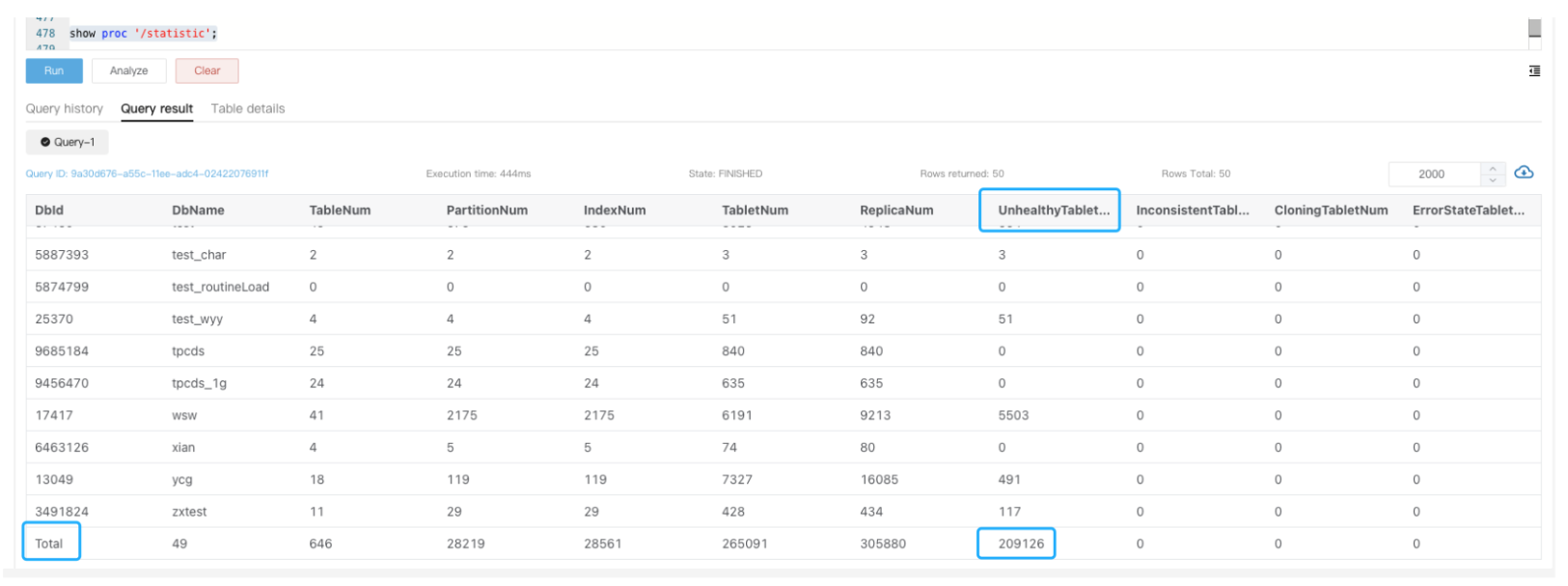Click the Total unhealthy tablet value 209126

1020,544
